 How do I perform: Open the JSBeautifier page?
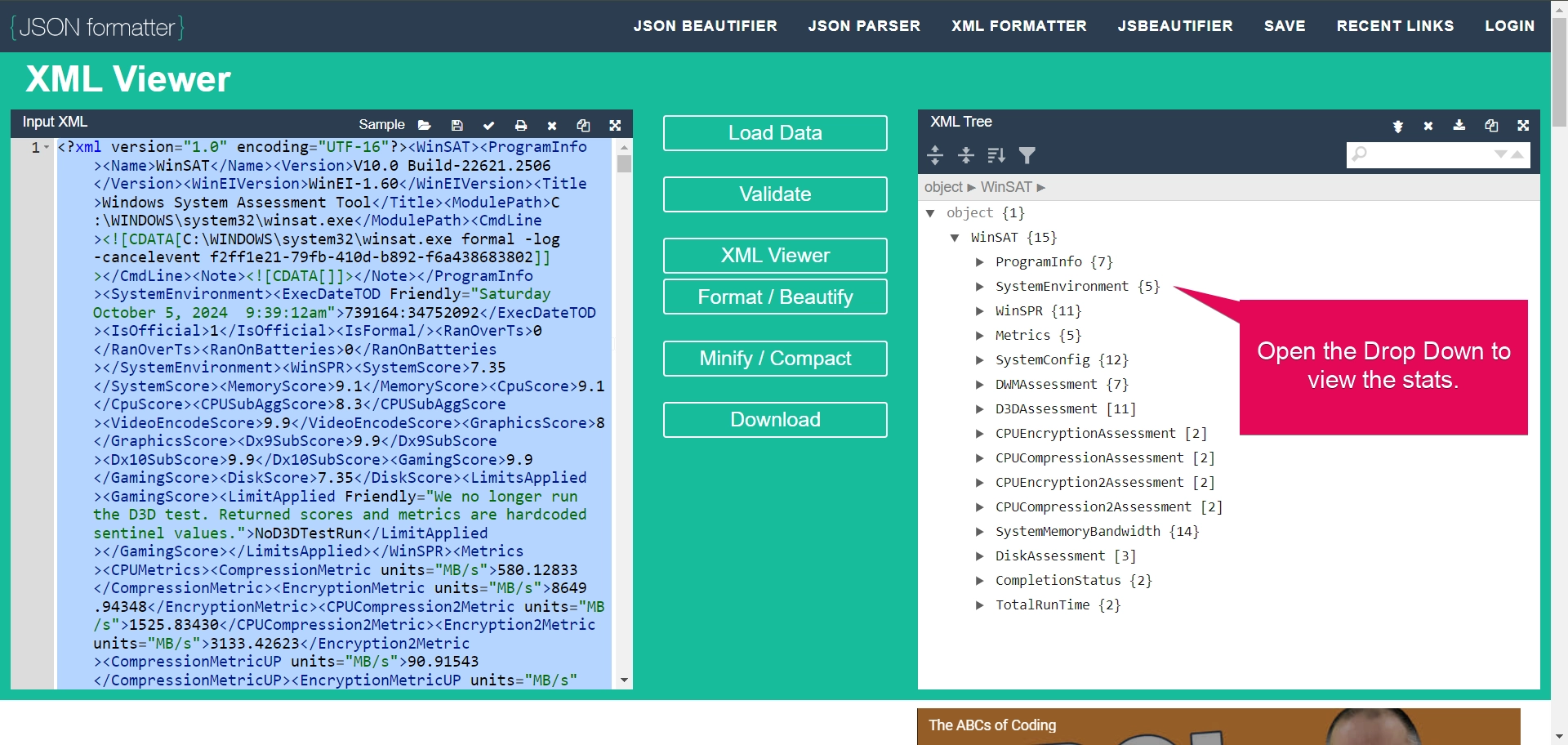click(x=1175, y=26)
